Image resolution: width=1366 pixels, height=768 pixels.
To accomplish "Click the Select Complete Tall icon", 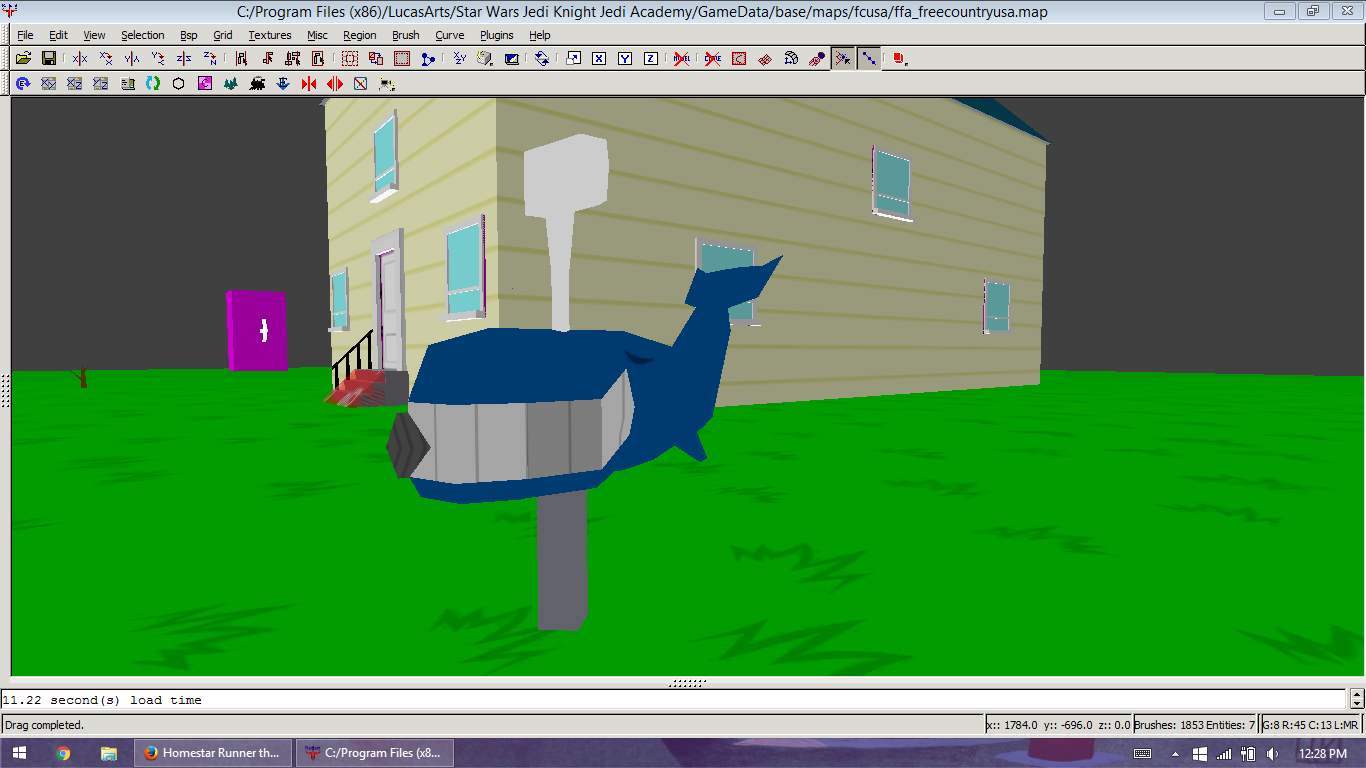I will 241,58.
